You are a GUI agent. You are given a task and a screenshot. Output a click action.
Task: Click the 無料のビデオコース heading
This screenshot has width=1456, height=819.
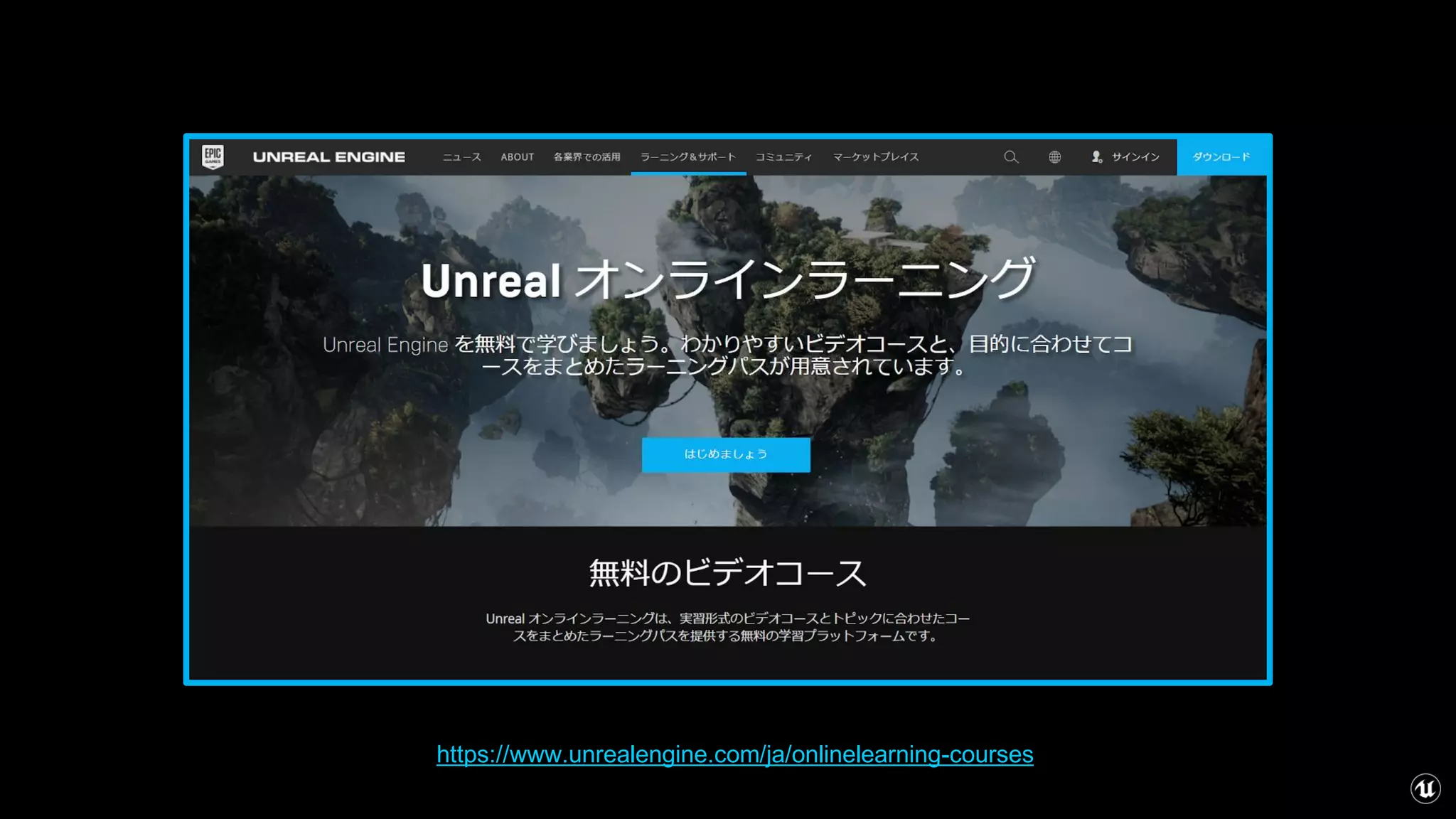(x=727, y=573)
